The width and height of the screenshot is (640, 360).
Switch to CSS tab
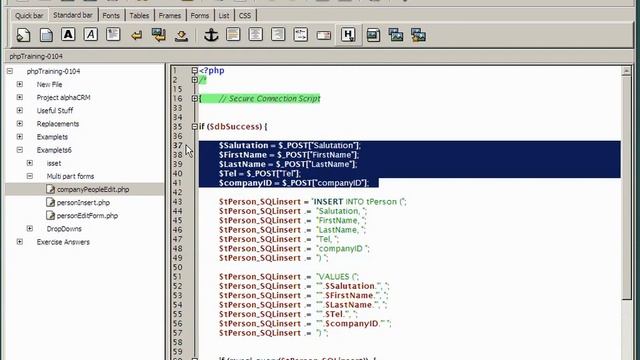click(x=245, y=16)
